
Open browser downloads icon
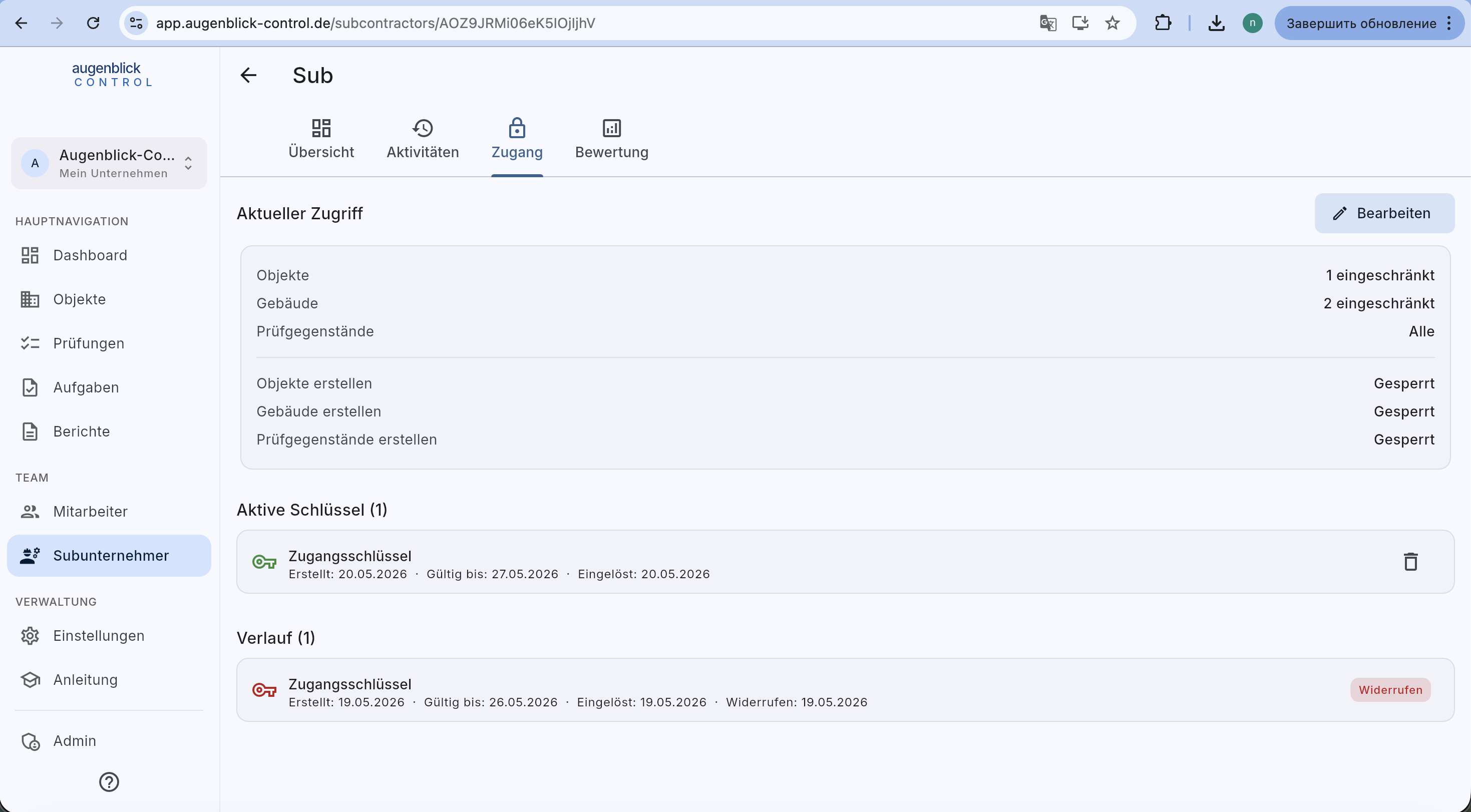(x=1216, y=24)
